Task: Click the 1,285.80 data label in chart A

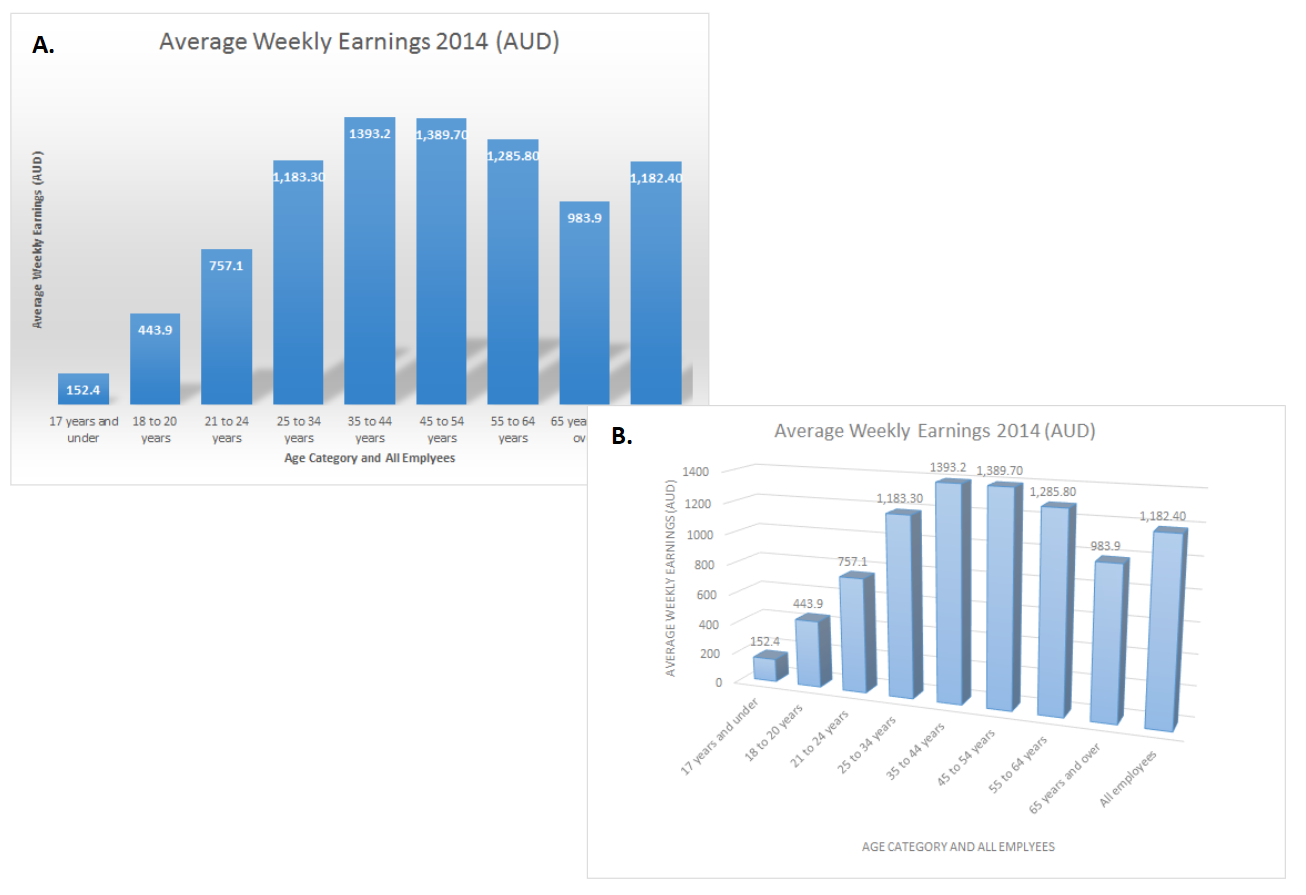Action: 513,156
